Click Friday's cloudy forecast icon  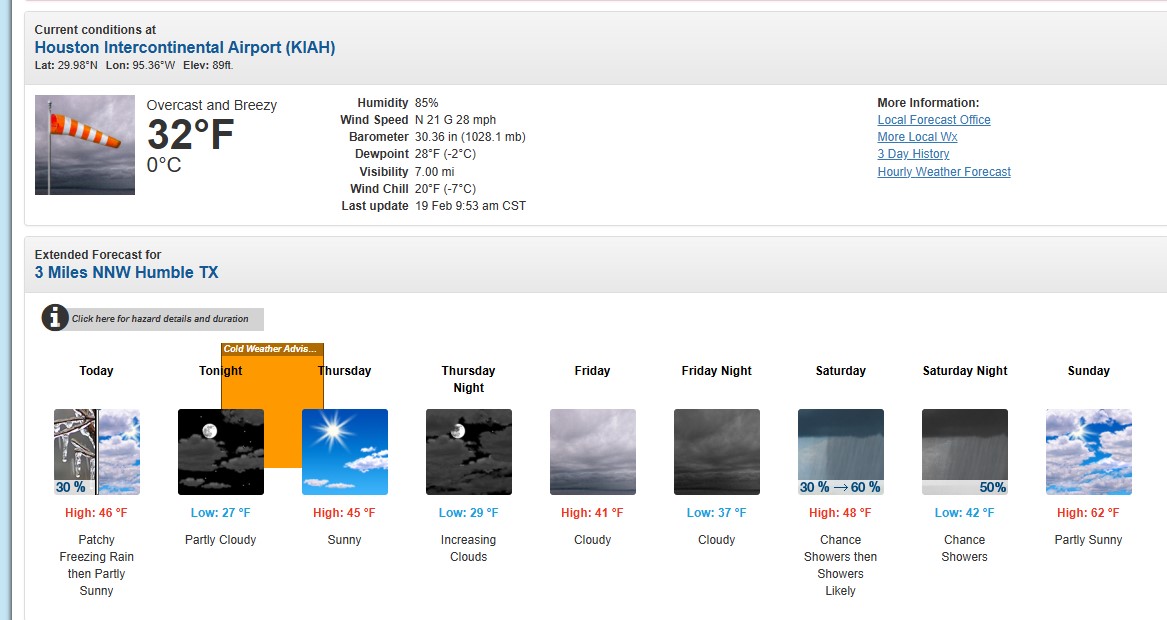(592, 451)
